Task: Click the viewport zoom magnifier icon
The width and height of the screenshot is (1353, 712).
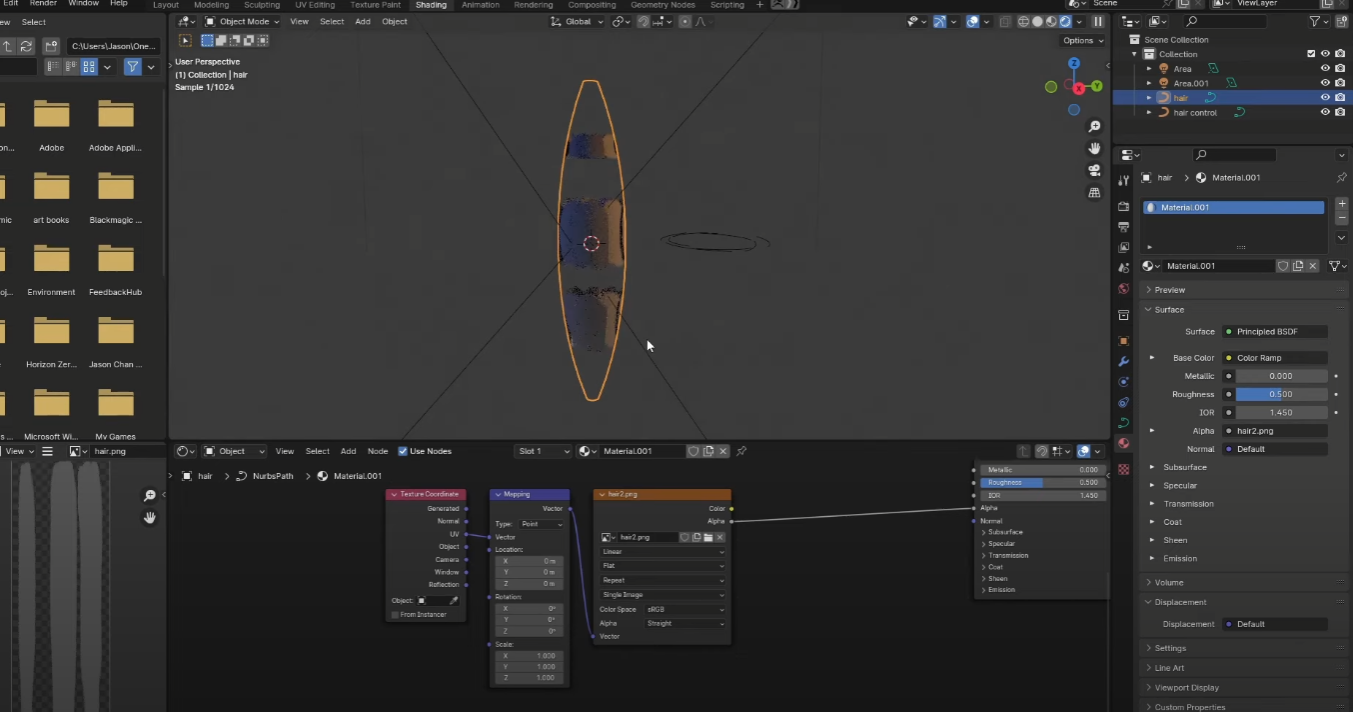Action: click(x=1095, y=127)
